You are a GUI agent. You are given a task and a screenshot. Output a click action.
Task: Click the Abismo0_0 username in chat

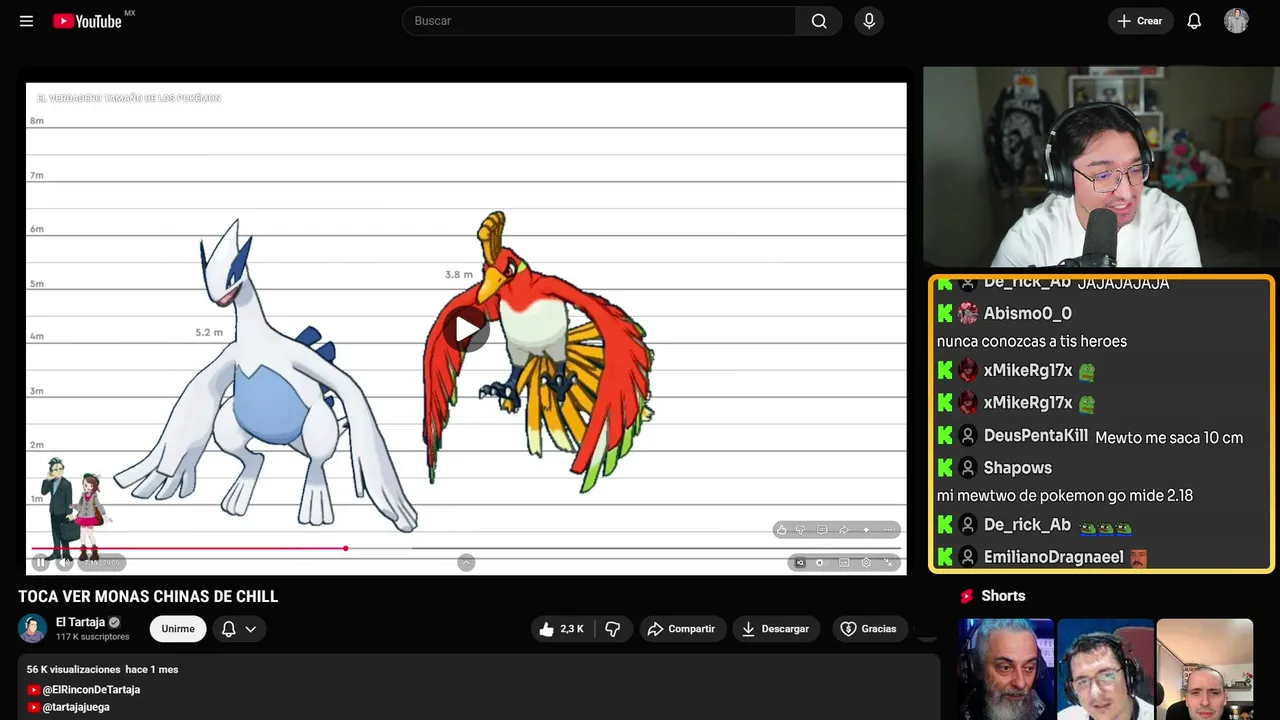click(x=1027, y=313)
